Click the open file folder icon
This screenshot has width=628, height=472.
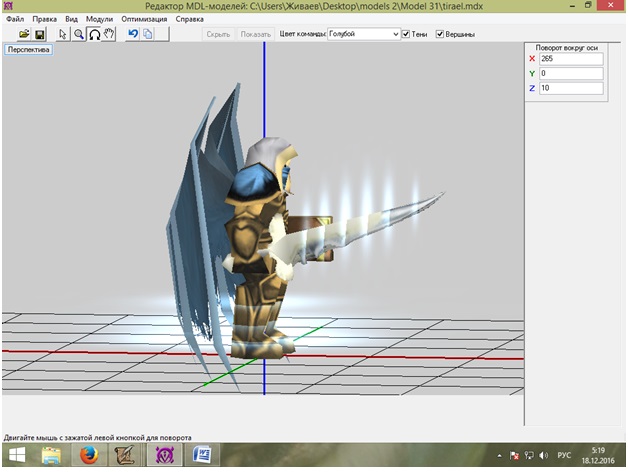(x=23, y=34)
